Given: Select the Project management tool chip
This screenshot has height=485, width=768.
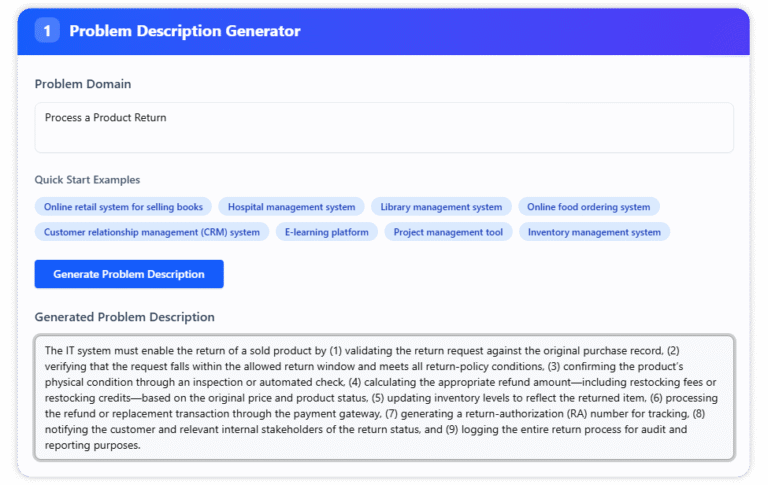Looking at the screenshot, I should point(448,232).
